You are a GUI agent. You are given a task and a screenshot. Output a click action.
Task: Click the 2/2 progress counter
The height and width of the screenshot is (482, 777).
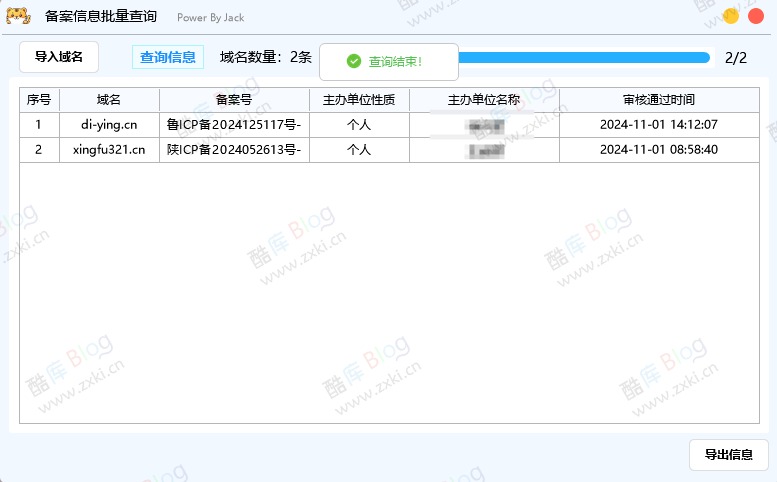point(736,58)
